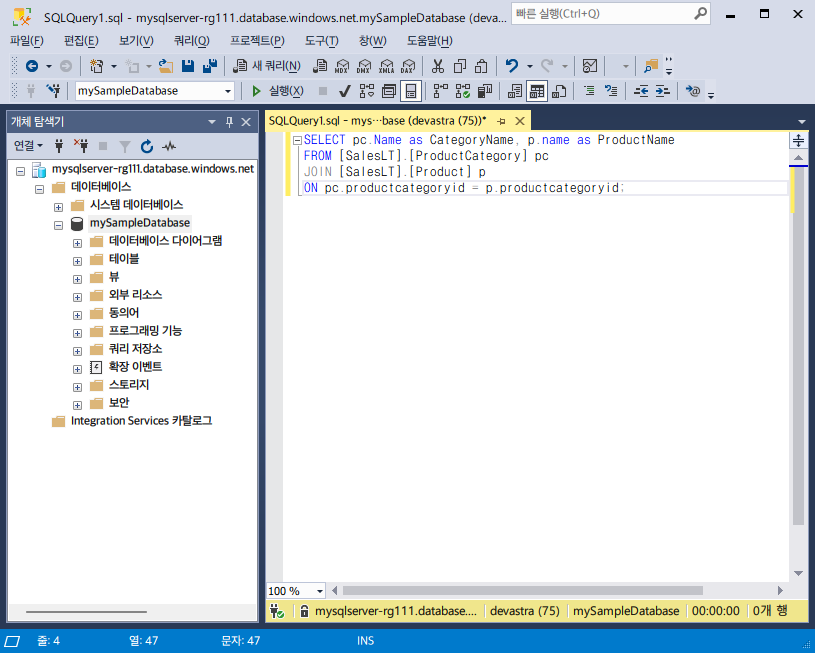Image resolution: width=815 pixels, height=653 pixels.
Task: Toggle Include Client Statistics
Action: [484, 91]
